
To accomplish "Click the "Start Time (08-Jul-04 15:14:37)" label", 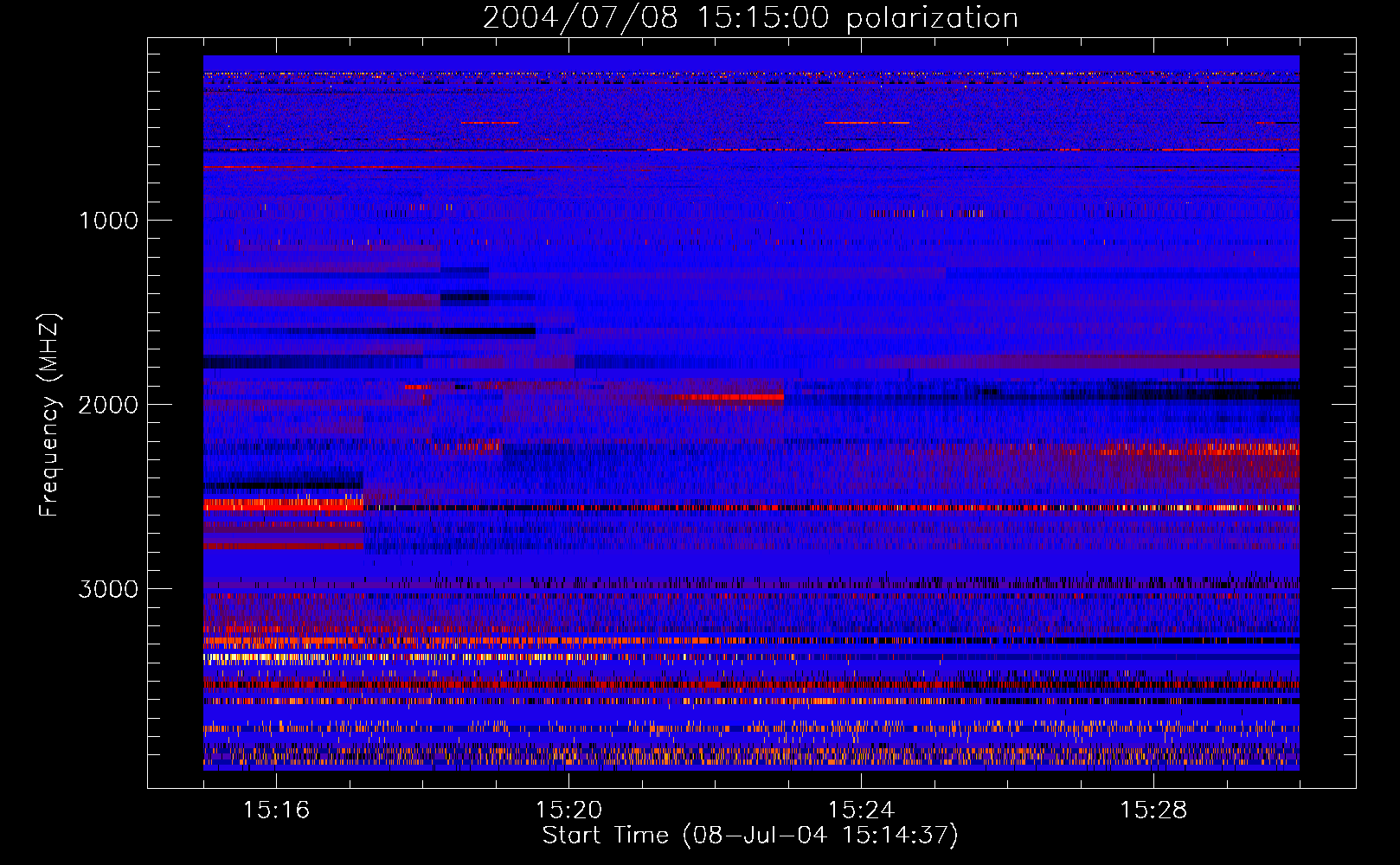I will (750, 836).
